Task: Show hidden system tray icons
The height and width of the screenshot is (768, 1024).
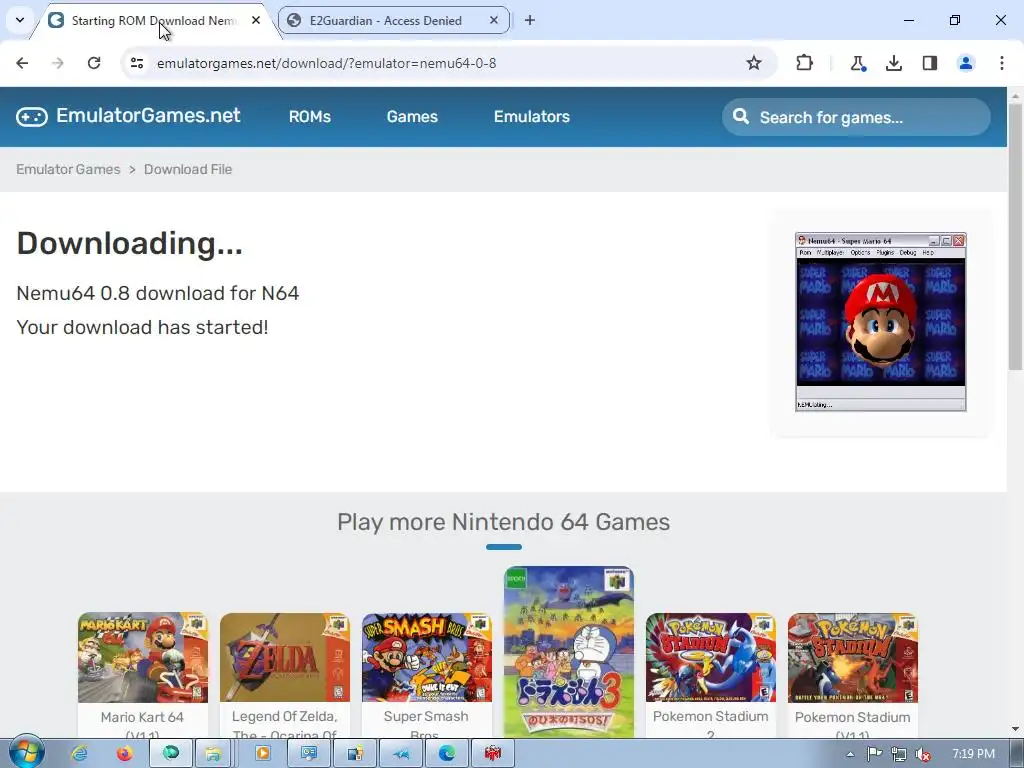Action: [x=850, y=754]
